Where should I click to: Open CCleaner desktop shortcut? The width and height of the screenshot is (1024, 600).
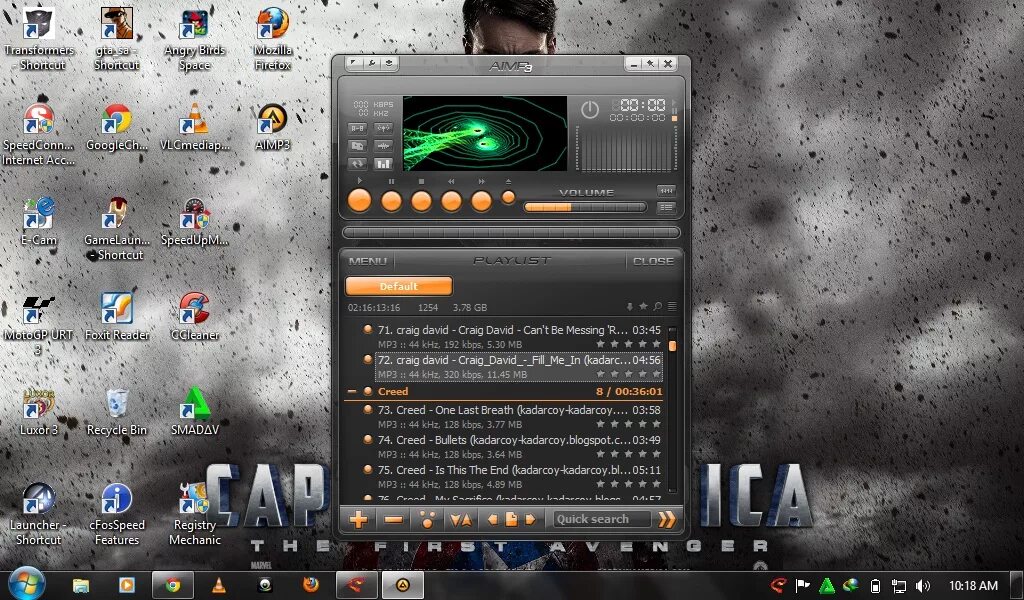[x=195, y=317]
